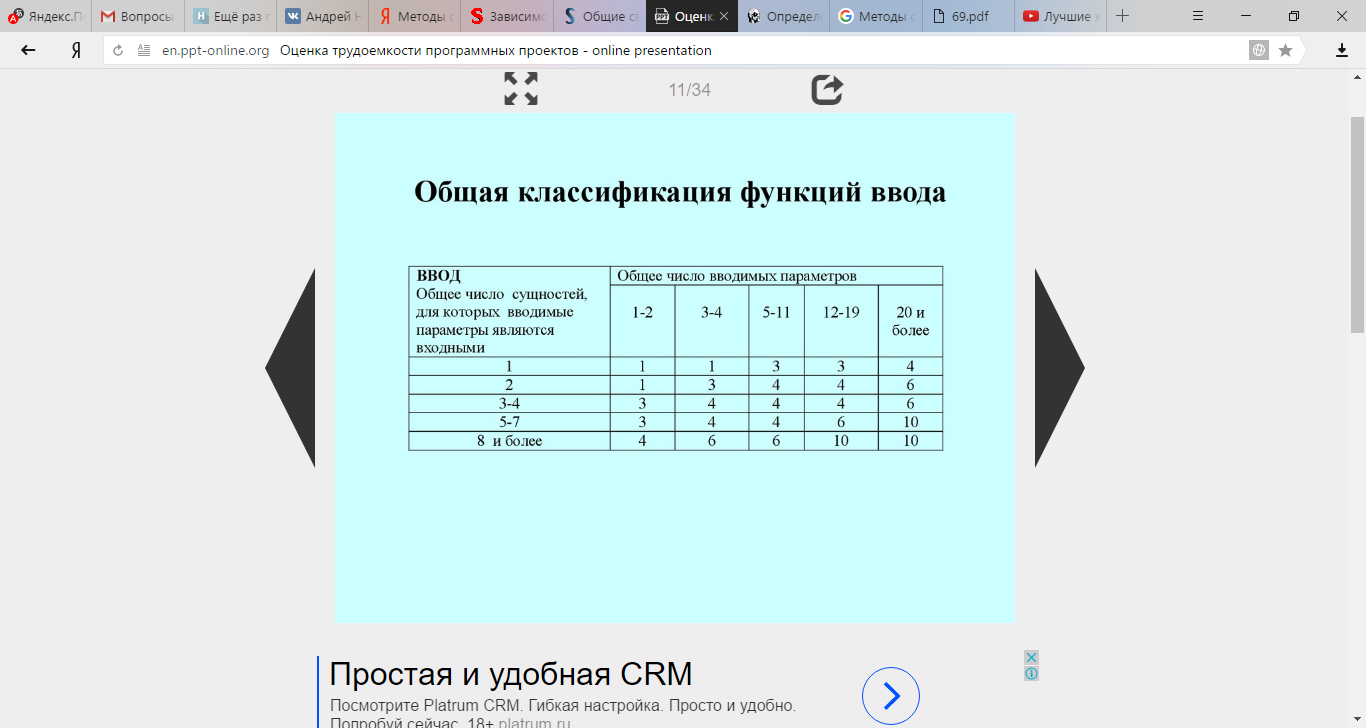1366x728 pixels.
Task: Open reader mode icon in address bar
Action: click(144, 50)
